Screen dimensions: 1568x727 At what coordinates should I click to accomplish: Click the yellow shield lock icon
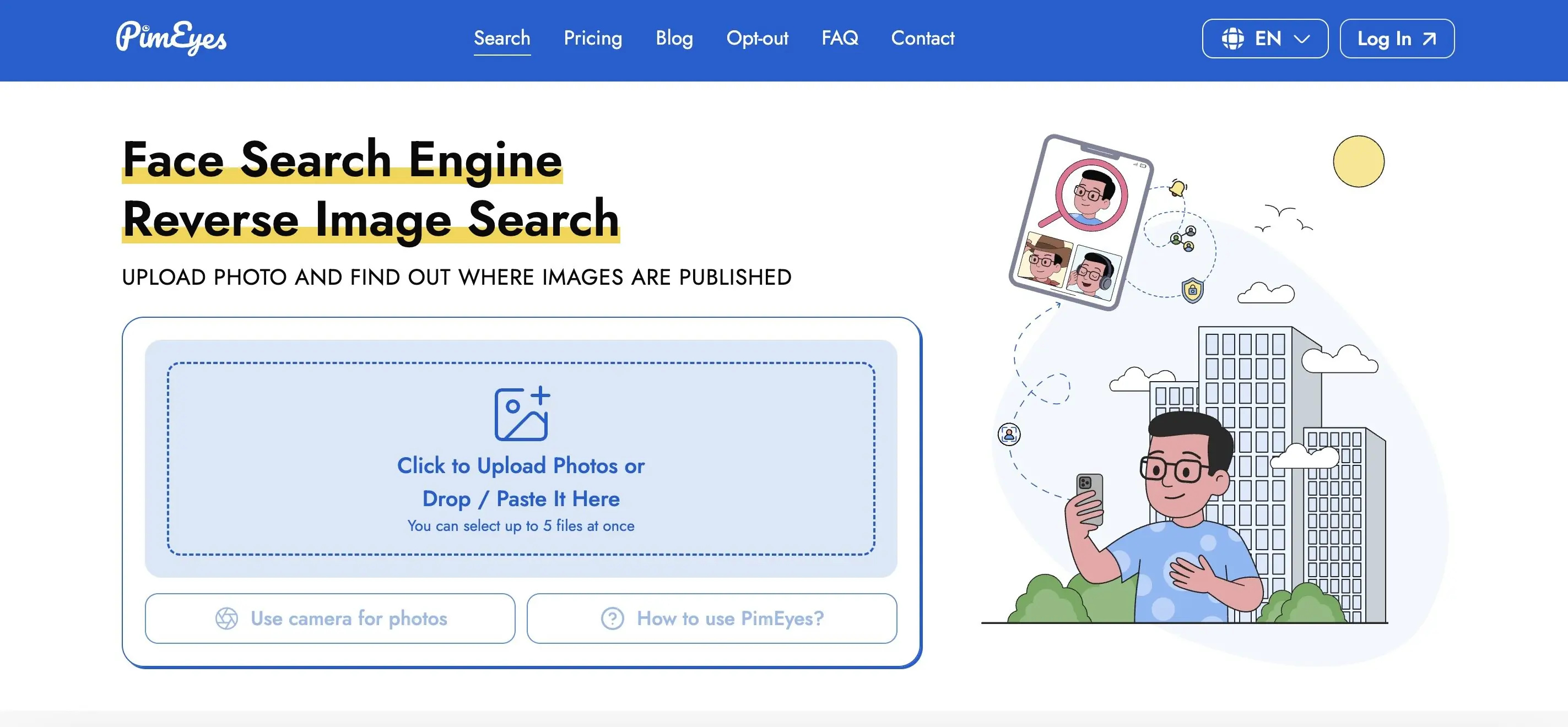[x=1192, y=290]
